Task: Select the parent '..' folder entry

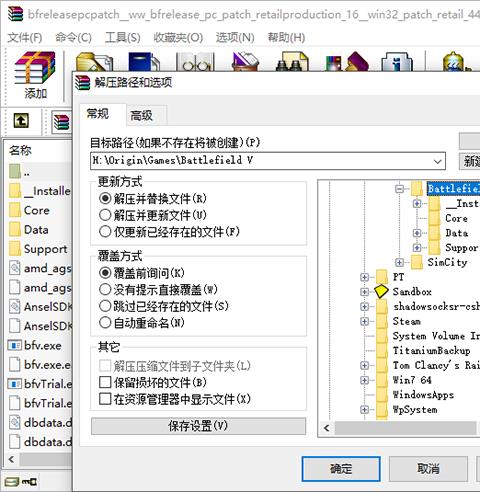Action: [x=19, y=171]
